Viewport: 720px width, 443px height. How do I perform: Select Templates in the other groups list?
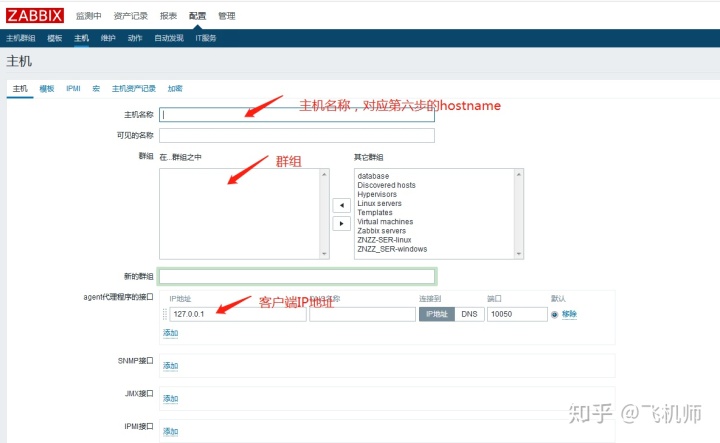pyautogui.click(x=375, y=213)
